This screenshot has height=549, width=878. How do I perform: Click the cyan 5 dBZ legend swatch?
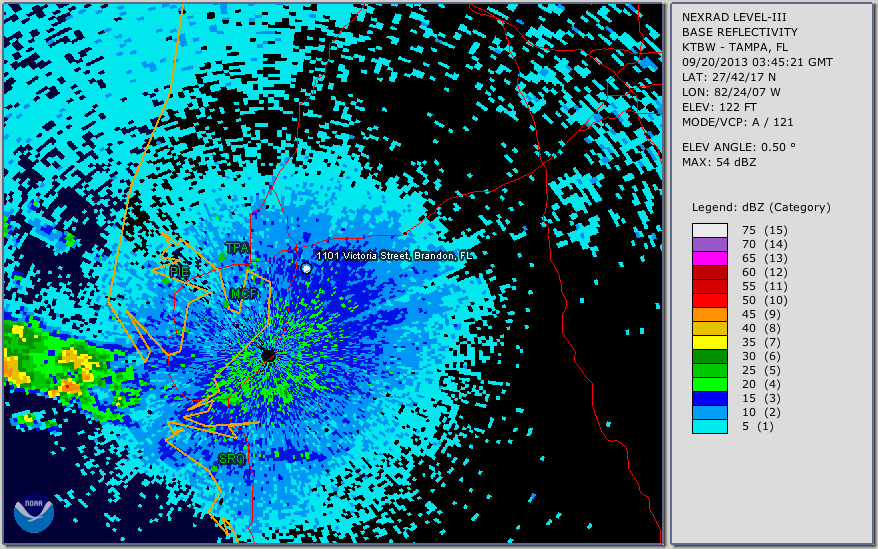(x=709, y=426)
